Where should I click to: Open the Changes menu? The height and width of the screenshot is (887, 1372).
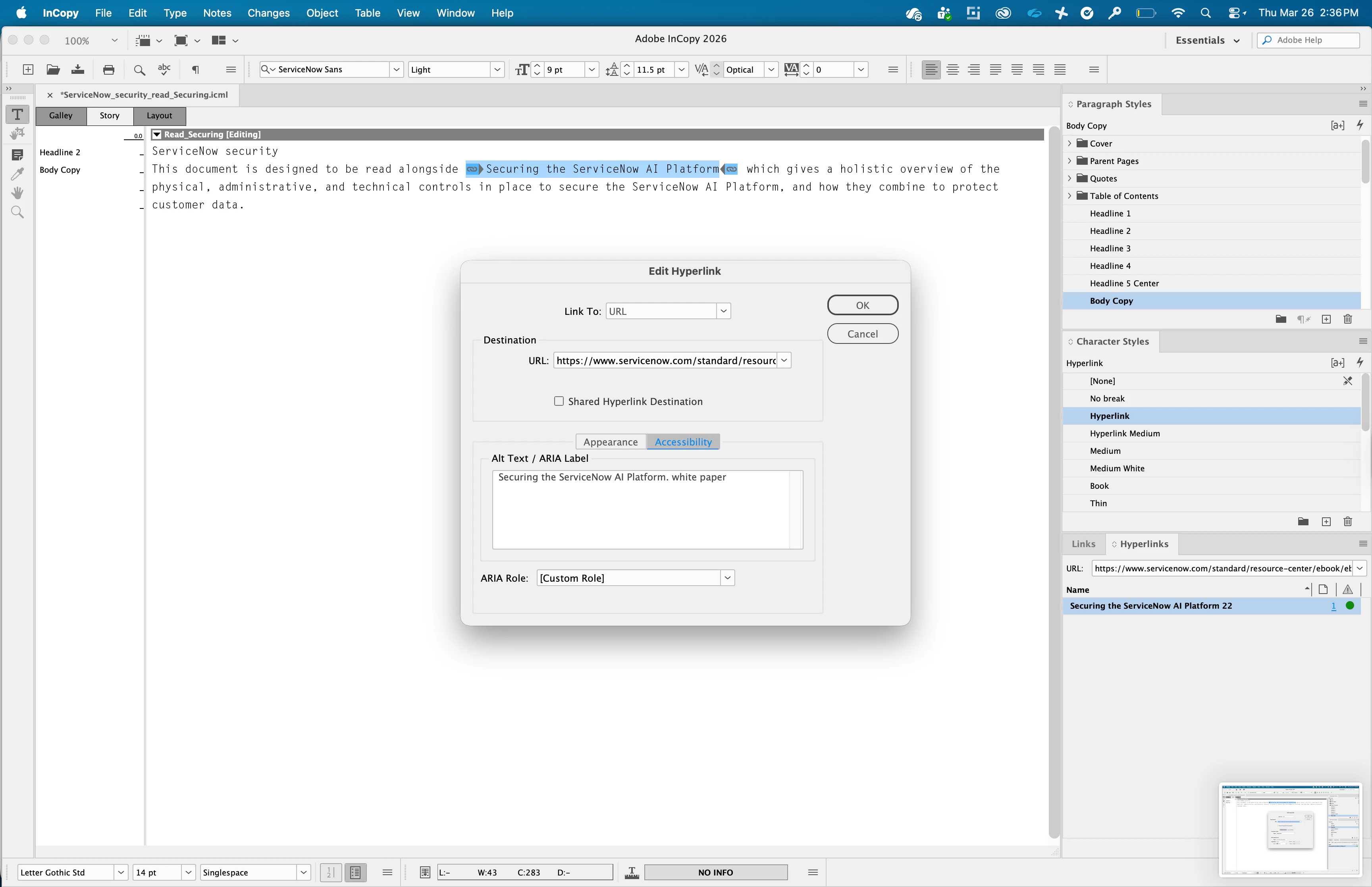(268, 13)
